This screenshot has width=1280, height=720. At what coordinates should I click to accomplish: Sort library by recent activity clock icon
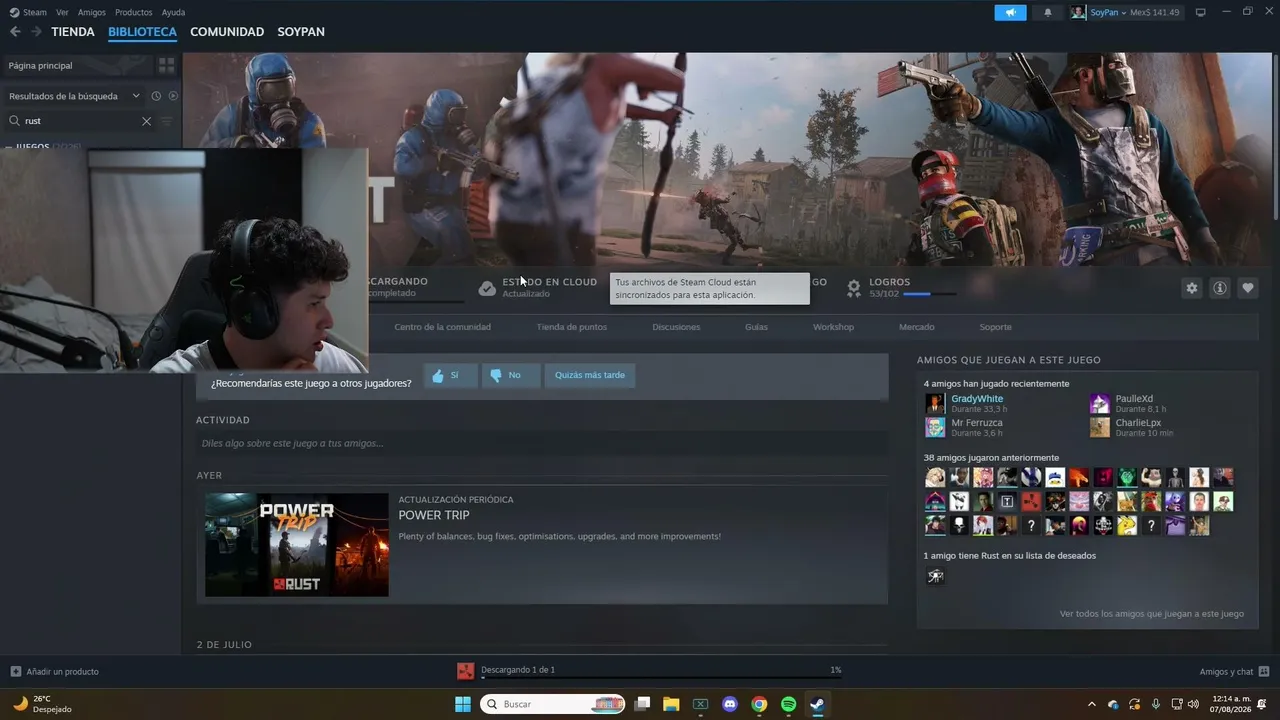point(156,96)
